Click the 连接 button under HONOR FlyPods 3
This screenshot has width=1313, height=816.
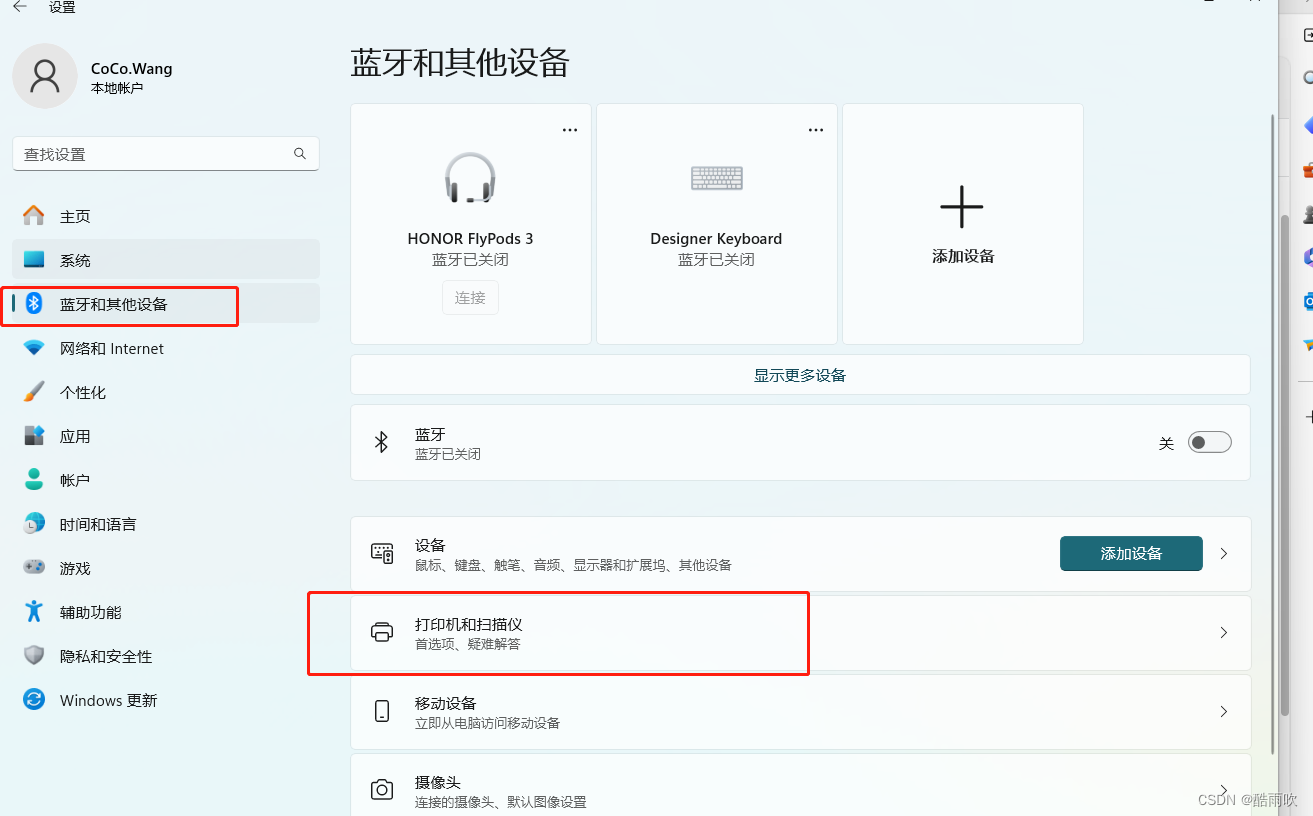(x=470, y=298)
